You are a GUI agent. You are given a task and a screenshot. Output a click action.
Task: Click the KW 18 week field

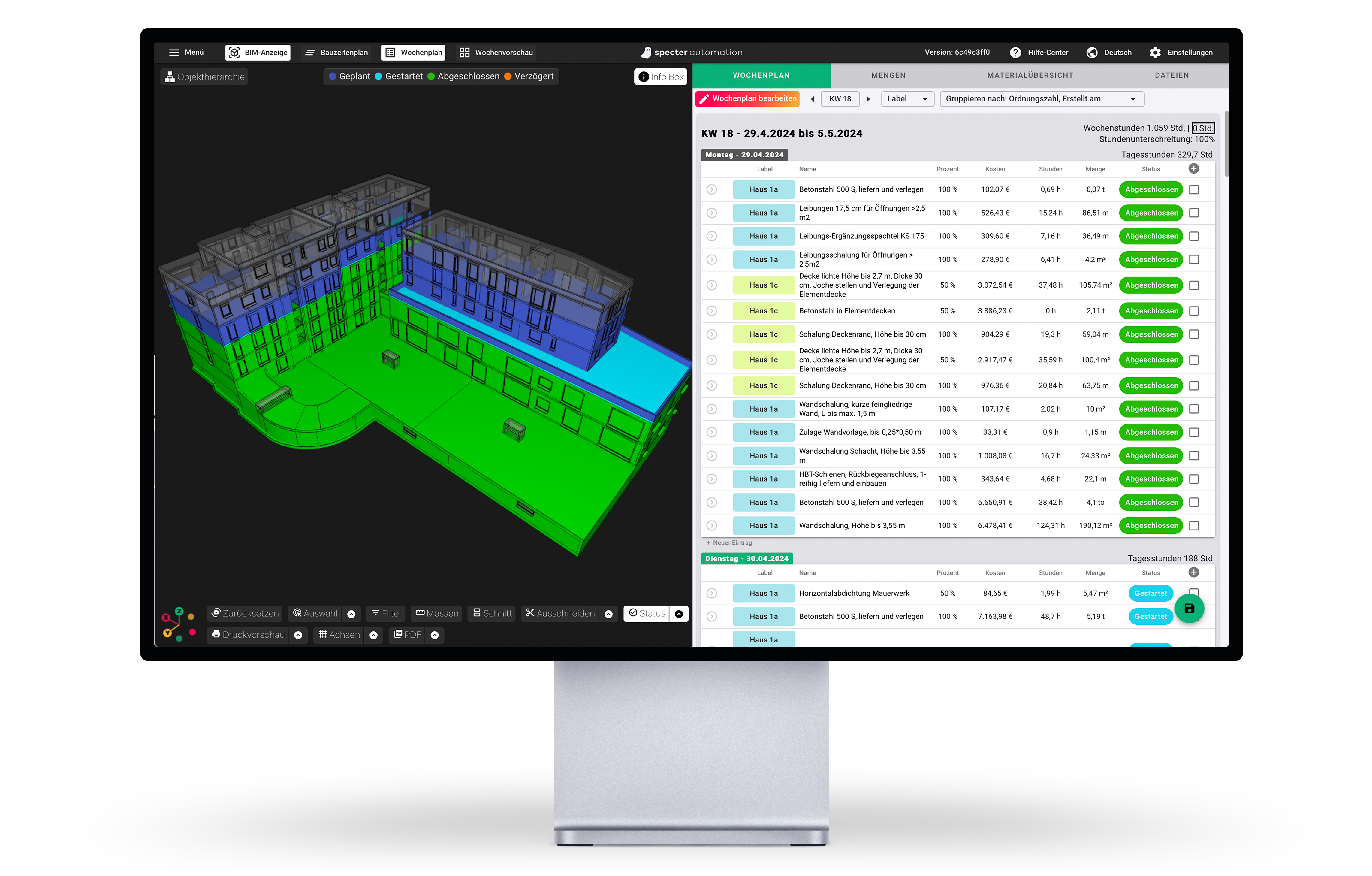(x=840, y=99)
